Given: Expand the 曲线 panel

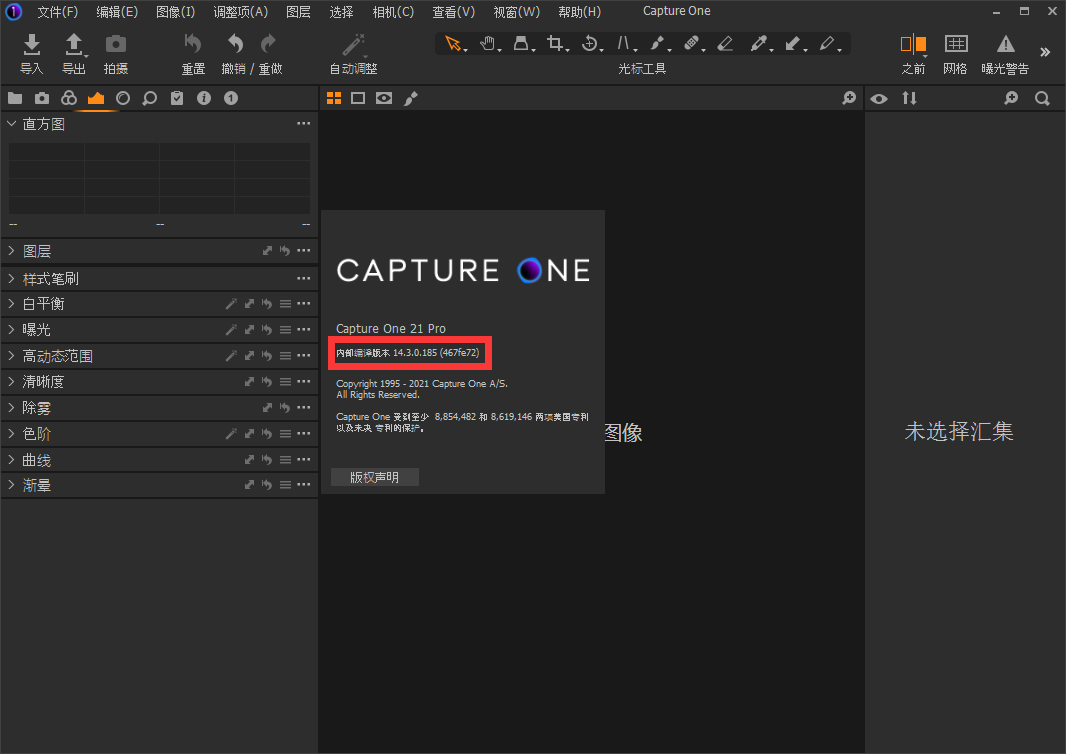Looking at the screenshot, I should (12, 460).
